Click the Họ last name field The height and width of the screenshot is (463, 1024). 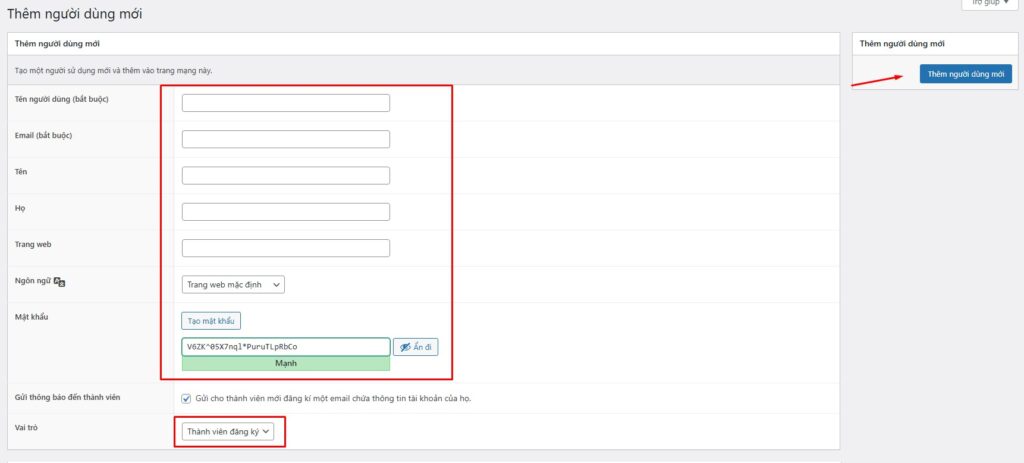click(x=286, y=211)
